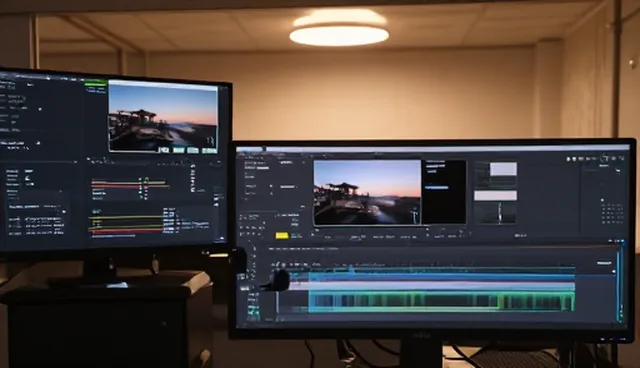Click the sunset video preview on right monitor
Image resolution: width=640 pixels, height=368 pixels.
click(367, 192)
